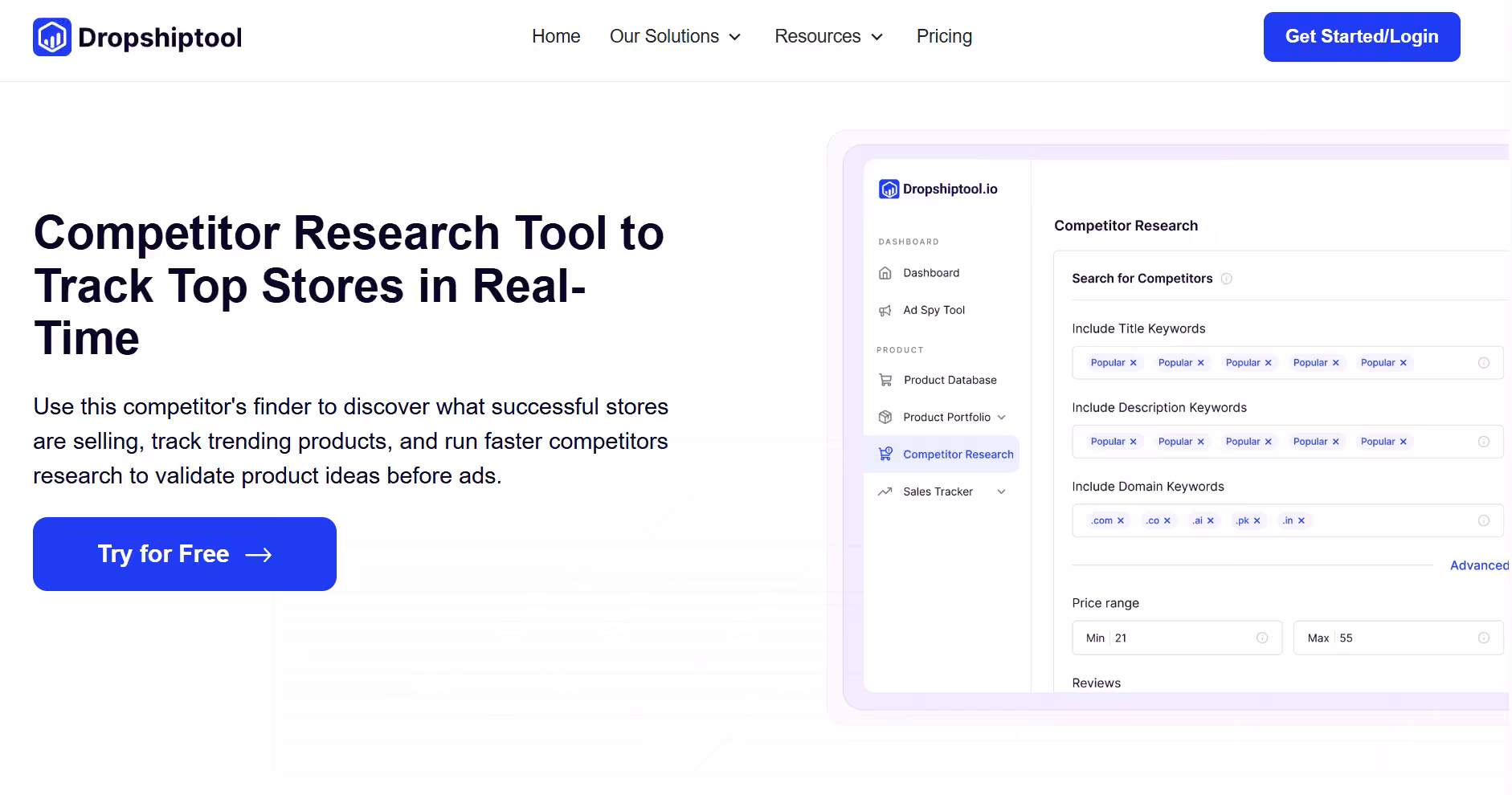1512x795 pixels.
Task: Click the Product Portfolio box icon
Action: pyautogui.click(x=885, y=417)
